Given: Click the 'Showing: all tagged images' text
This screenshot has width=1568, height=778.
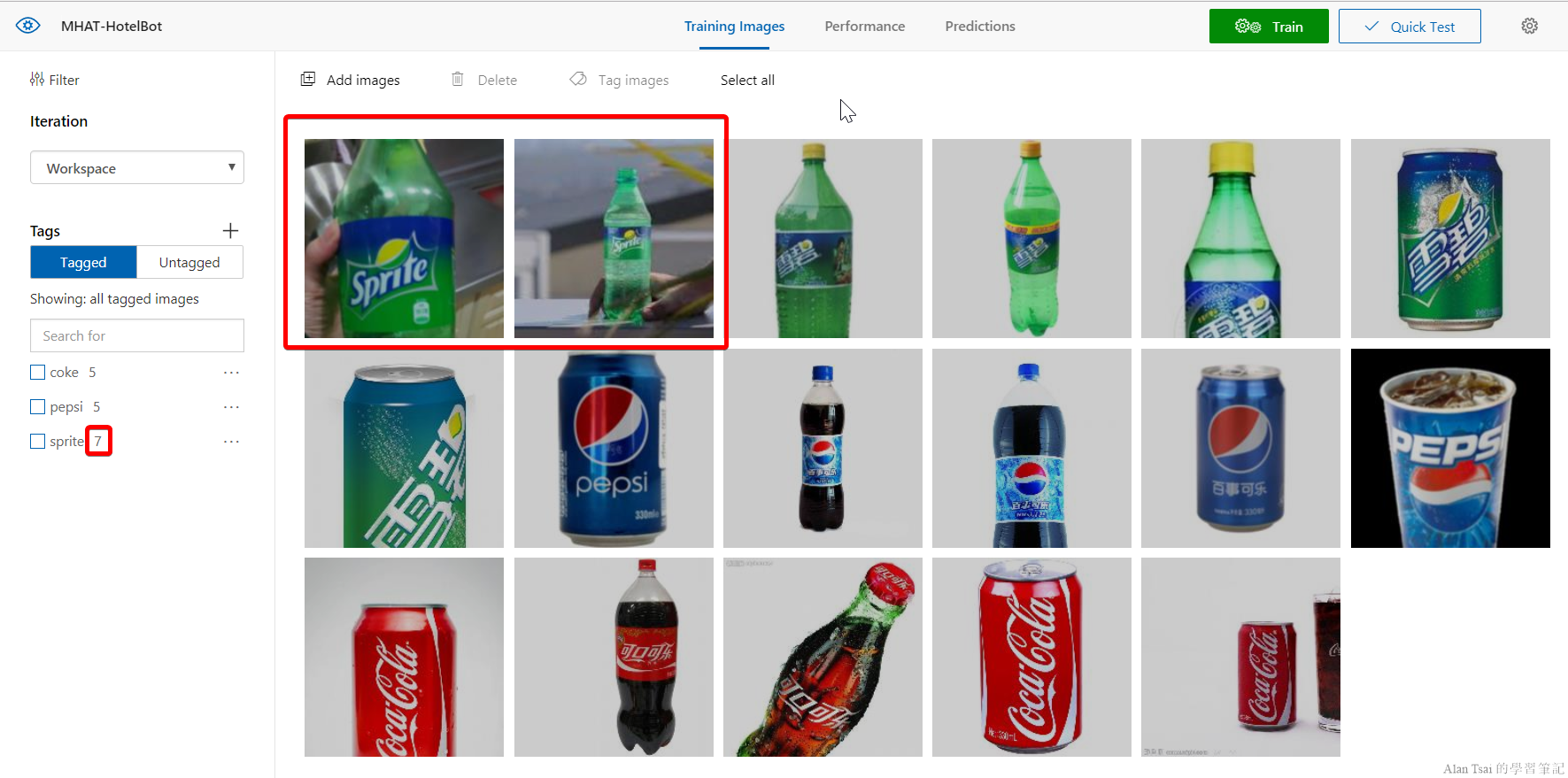Looking at the screenshot, I should click(114, 299).
